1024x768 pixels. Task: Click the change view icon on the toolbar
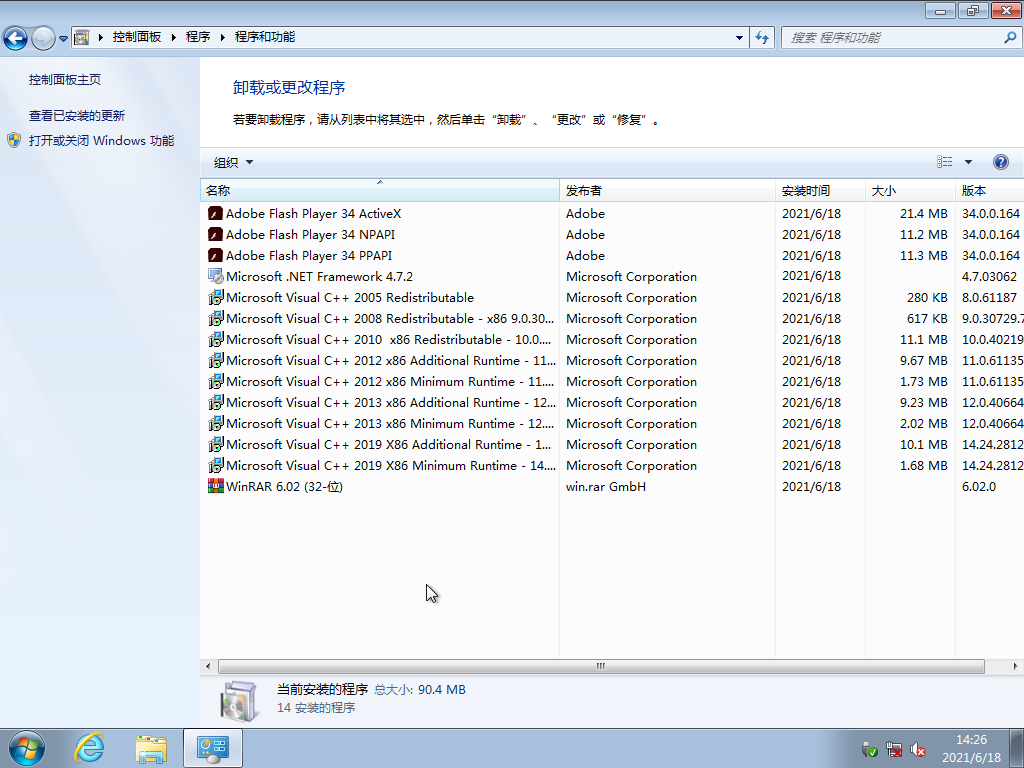pyautogui.click(x=944, y=161)
